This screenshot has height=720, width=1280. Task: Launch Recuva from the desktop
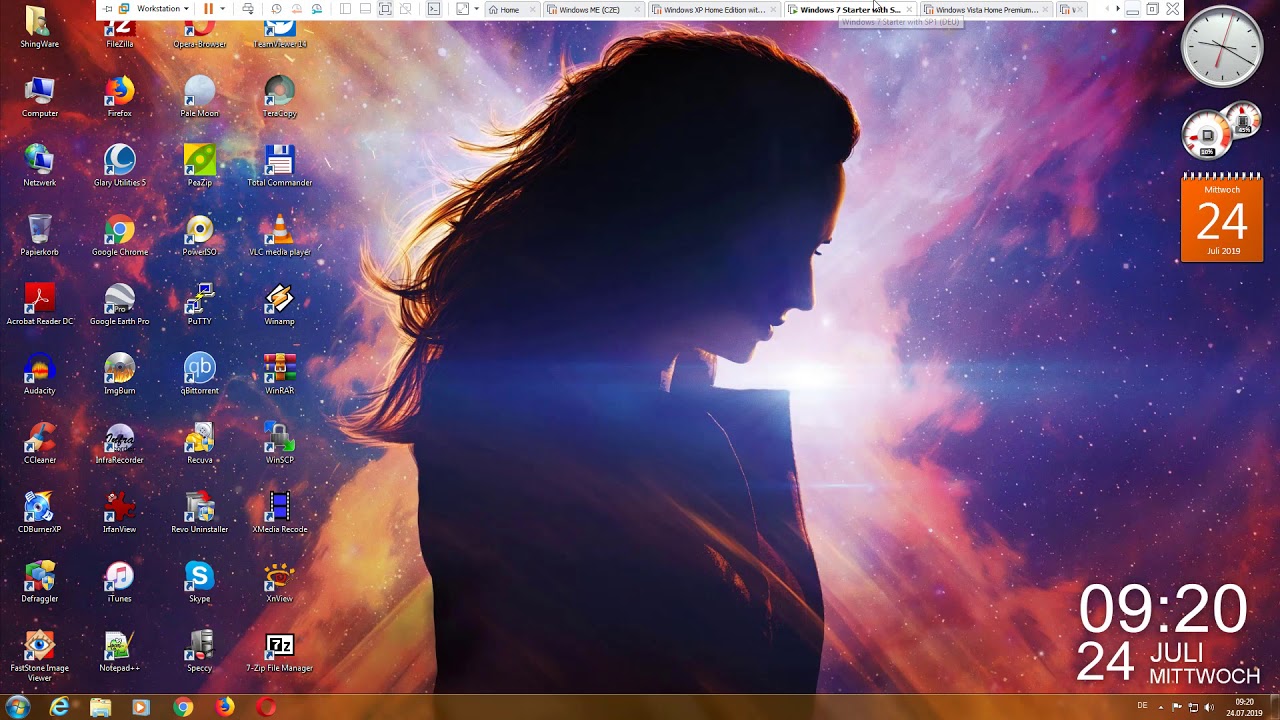[199, 443]
